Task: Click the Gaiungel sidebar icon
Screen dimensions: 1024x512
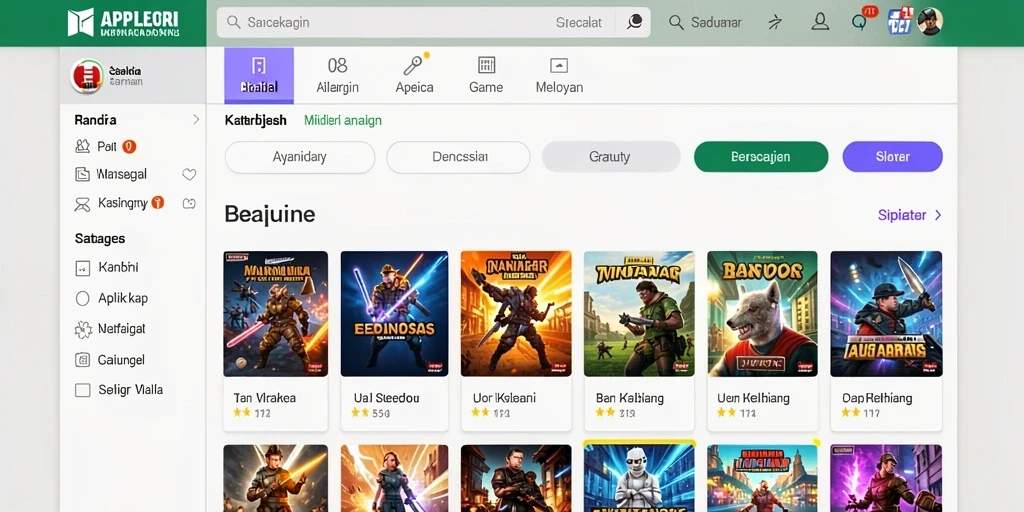Action: coord(82,359)
